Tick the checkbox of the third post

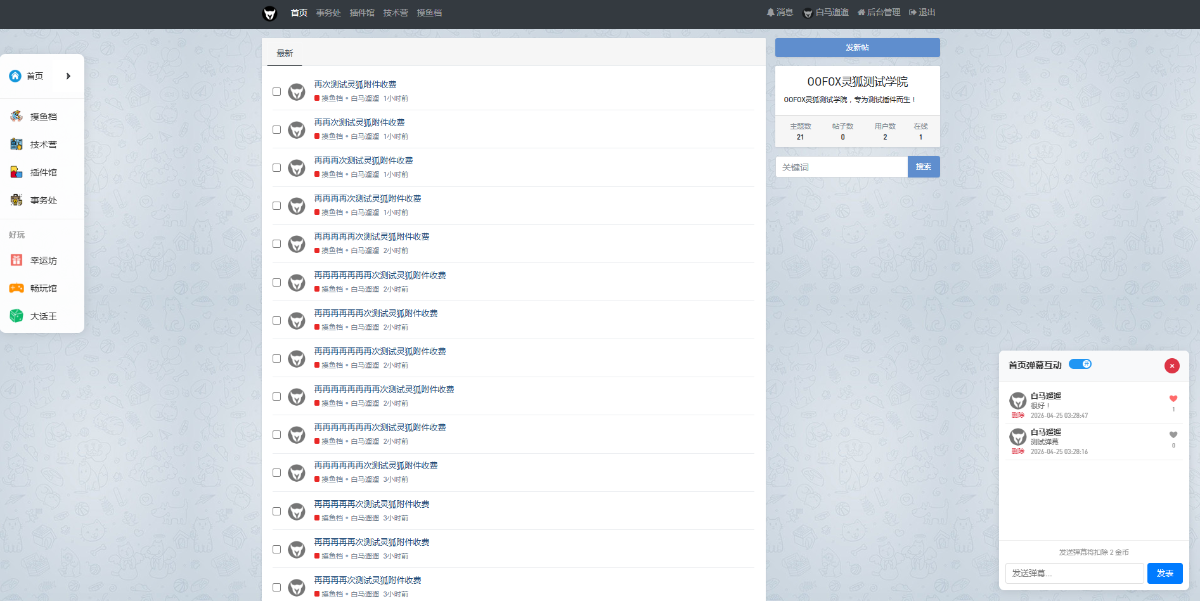[x=277, y=168]
